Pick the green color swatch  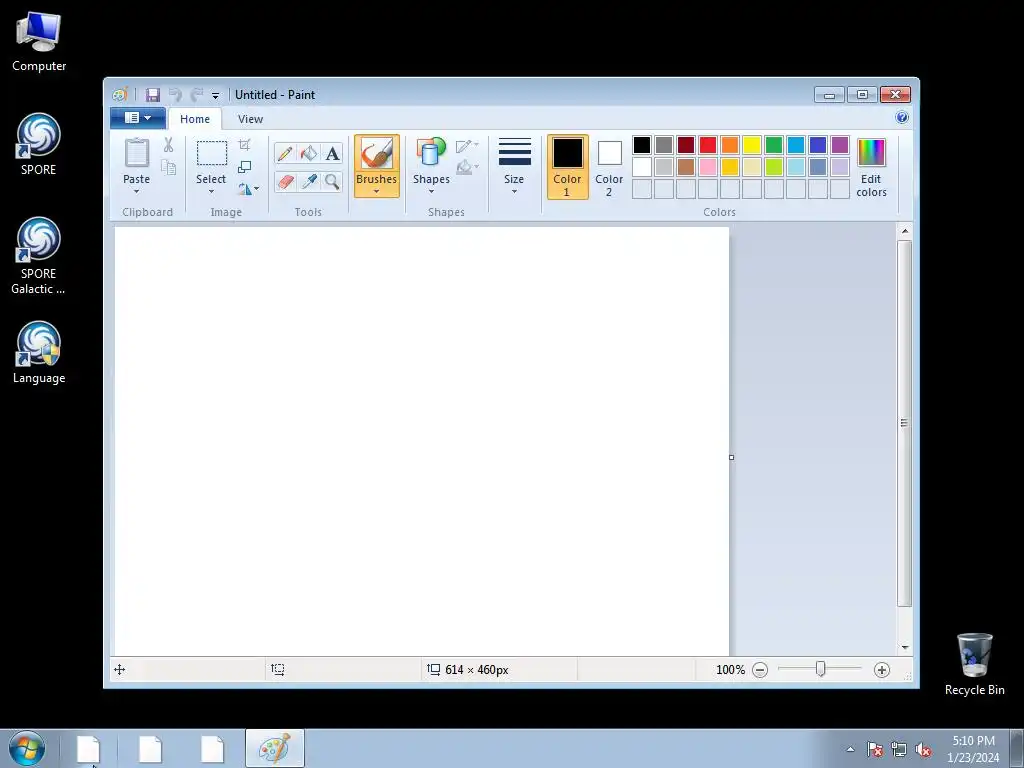pos(774,145)
